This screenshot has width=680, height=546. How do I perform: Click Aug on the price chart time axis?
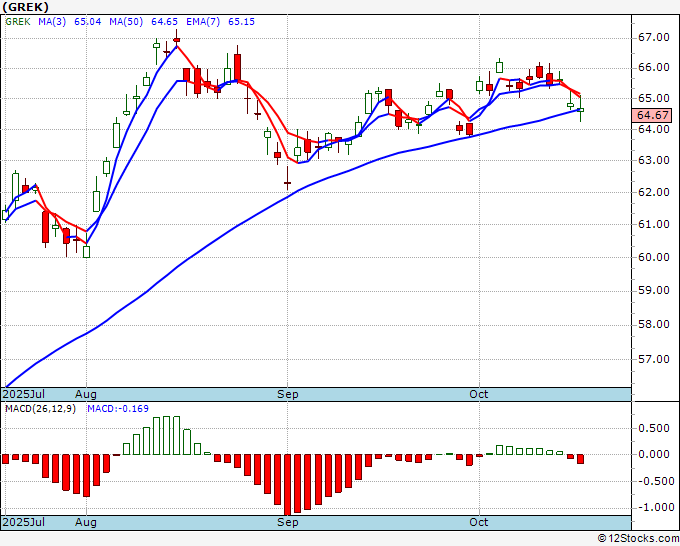[85, 395]
